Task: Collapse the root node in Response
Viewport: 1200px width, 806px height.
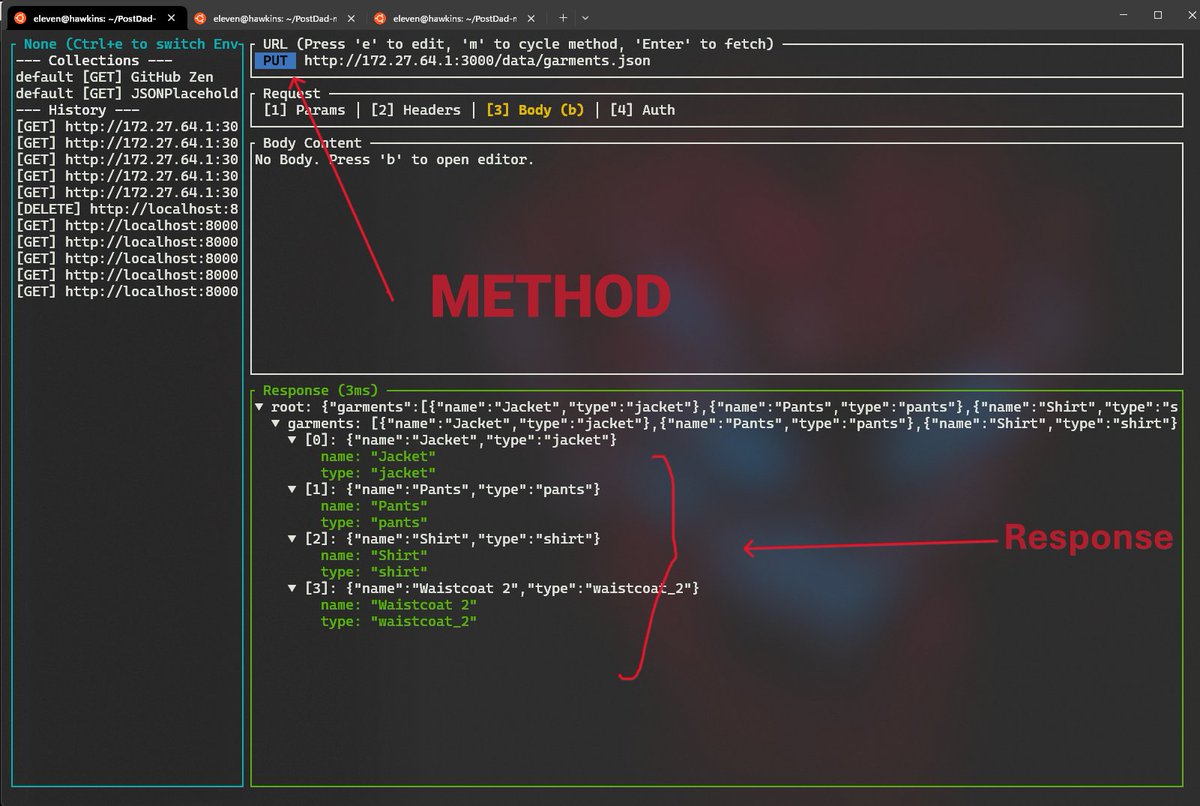Action: 260,407
